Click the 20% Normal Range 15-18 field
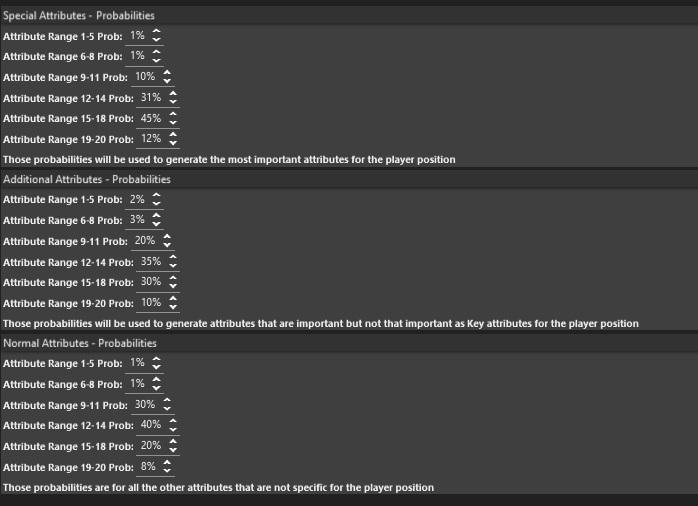The image size is (698, 506). 151,446
